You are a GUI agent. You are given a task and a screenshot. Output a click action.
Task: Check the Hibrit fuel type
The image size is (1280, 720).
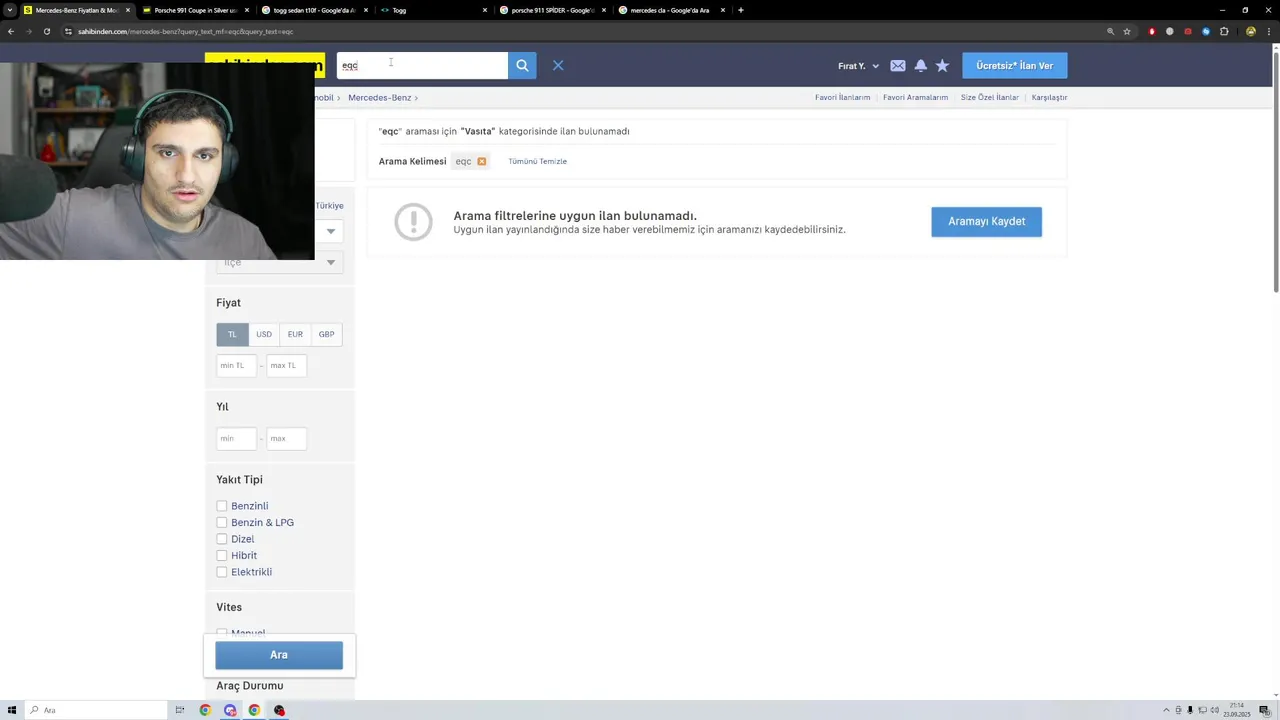222,555
